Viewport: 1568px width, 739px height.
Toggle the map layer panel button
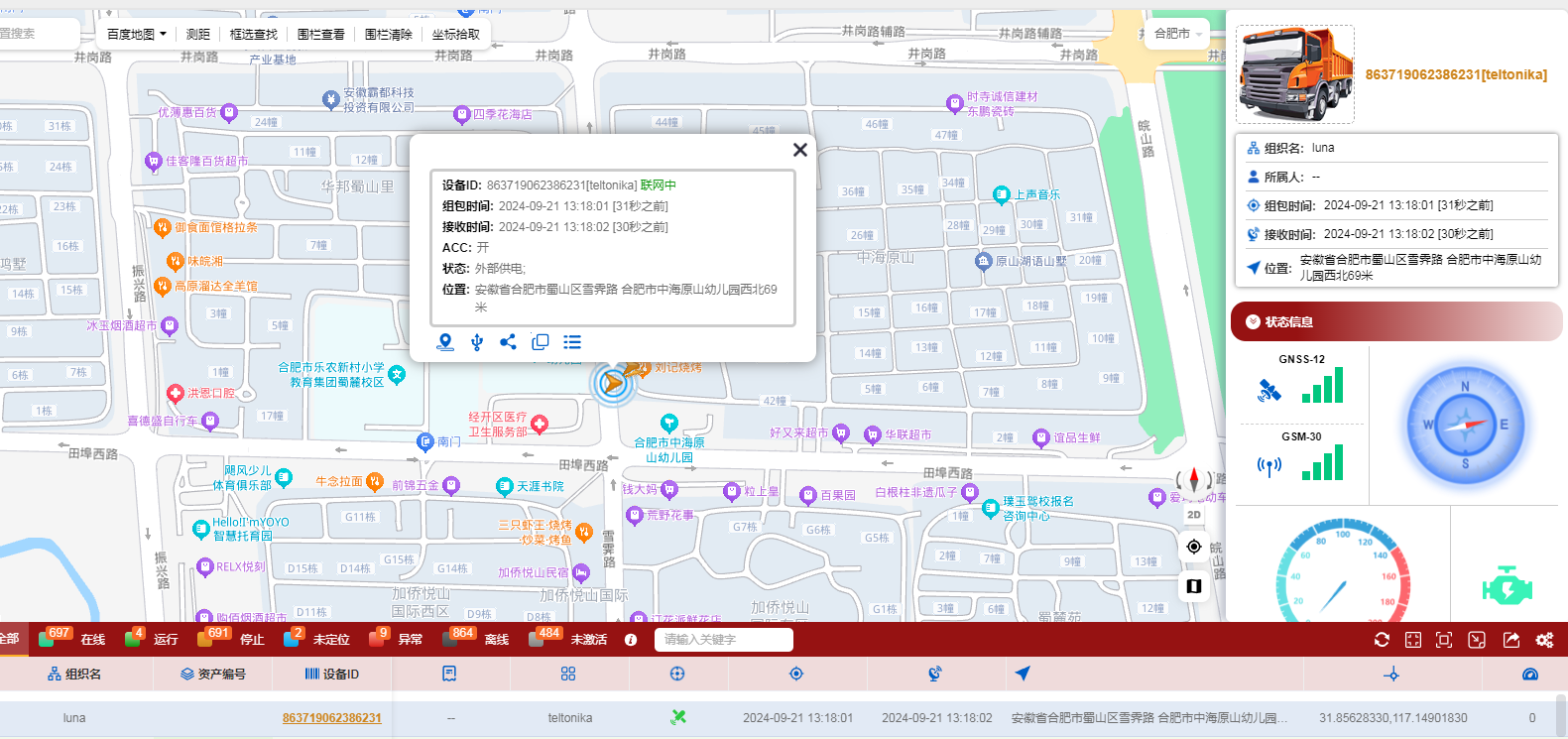point(1194,586)
